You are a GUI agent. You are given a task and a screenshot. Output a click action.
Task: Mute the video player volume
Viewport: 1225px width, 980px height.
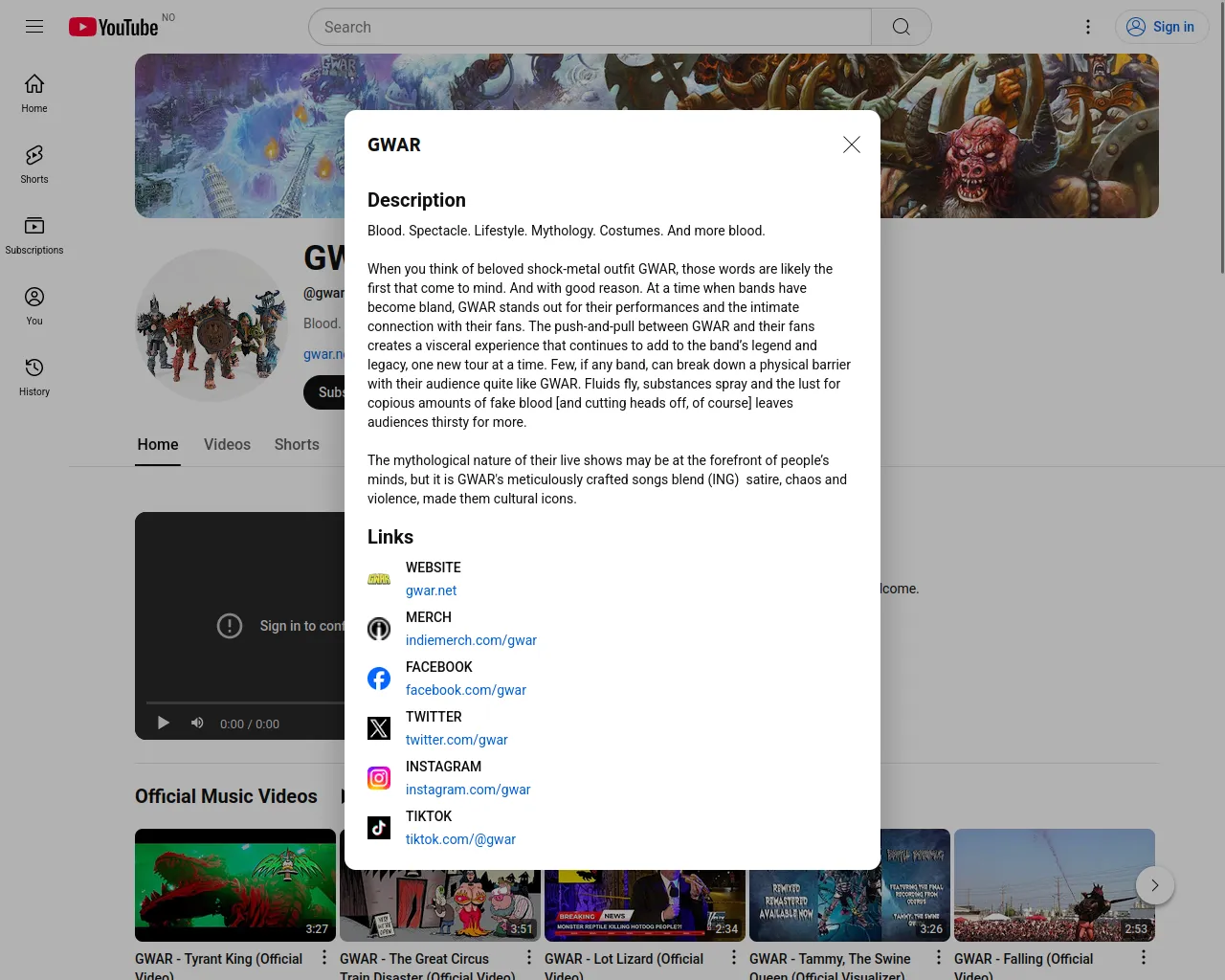(197, 724)
